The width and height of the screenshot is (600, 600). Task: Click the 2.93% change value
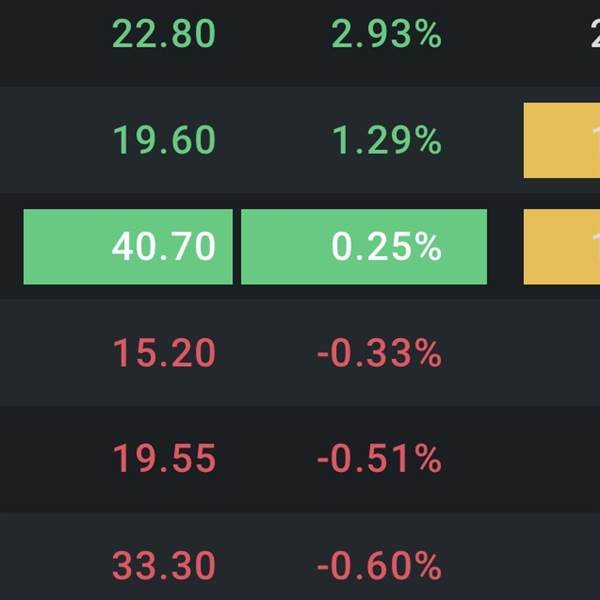[x=386, y=35]
